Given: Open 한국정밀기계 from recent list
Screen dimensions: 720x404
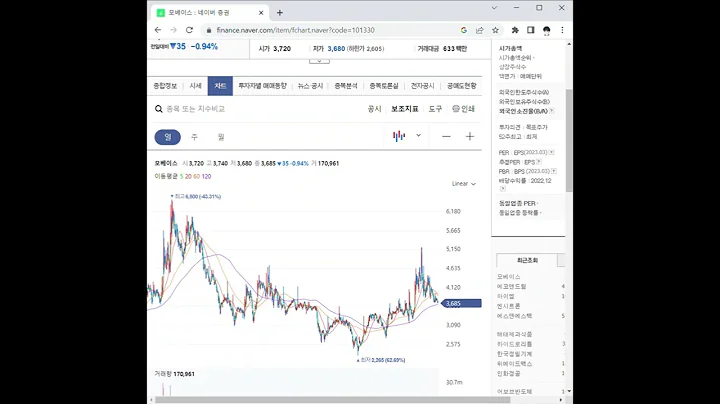Looking at the screenshot, I should pyautogui.click(x=514, y=354).
